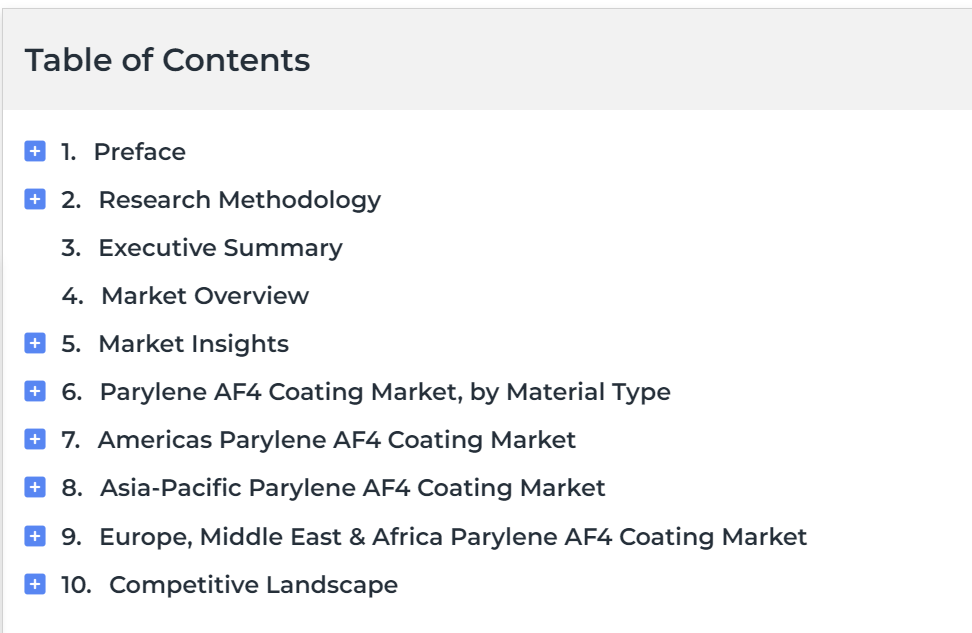Image resolution: width=972 pixels, height=633 pixels.
Task: Click plus icon for Americas Parylene chapter
Action: [x=35, y=440]
